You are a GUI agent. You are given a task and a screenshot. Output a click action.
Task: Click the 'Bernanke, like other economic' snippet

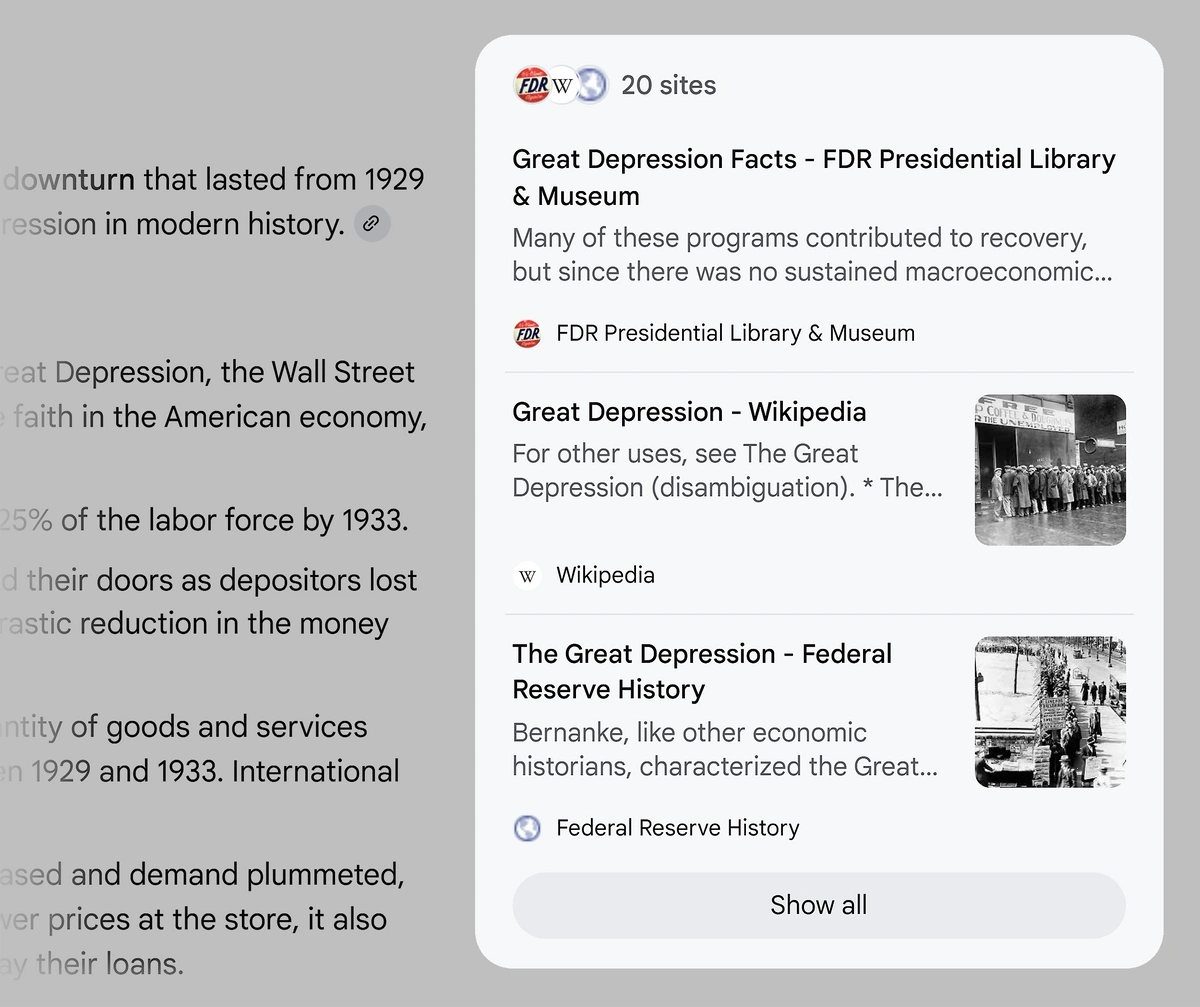[x=725, y=749]
